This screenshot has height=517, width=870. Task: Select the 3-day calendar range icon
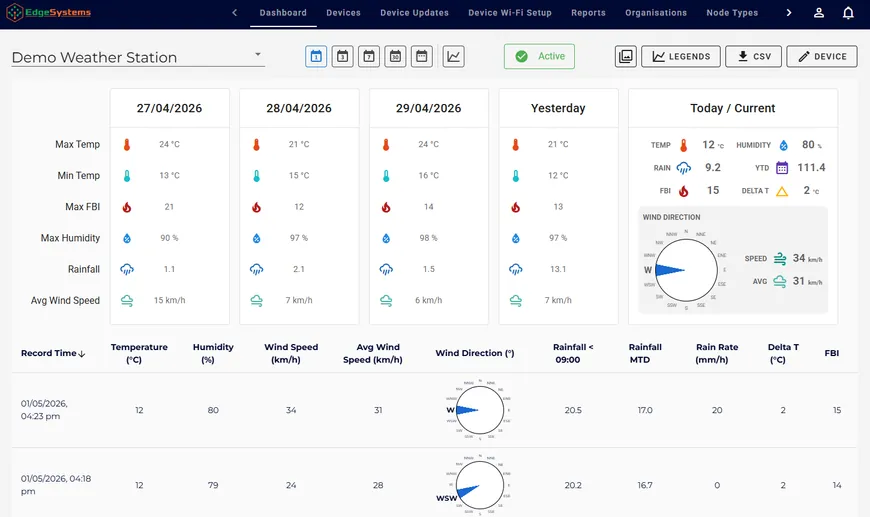click(342, 57)
